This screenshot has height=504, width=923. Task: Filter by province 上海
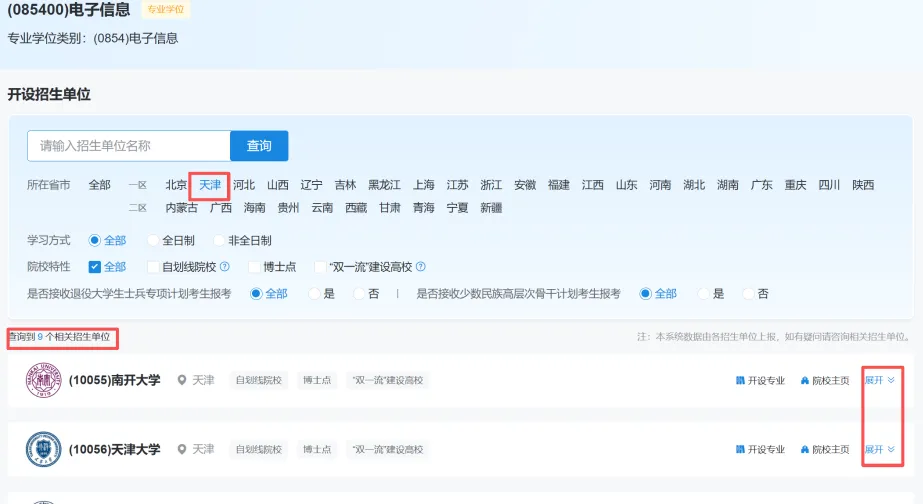click(x=423, y=185)
